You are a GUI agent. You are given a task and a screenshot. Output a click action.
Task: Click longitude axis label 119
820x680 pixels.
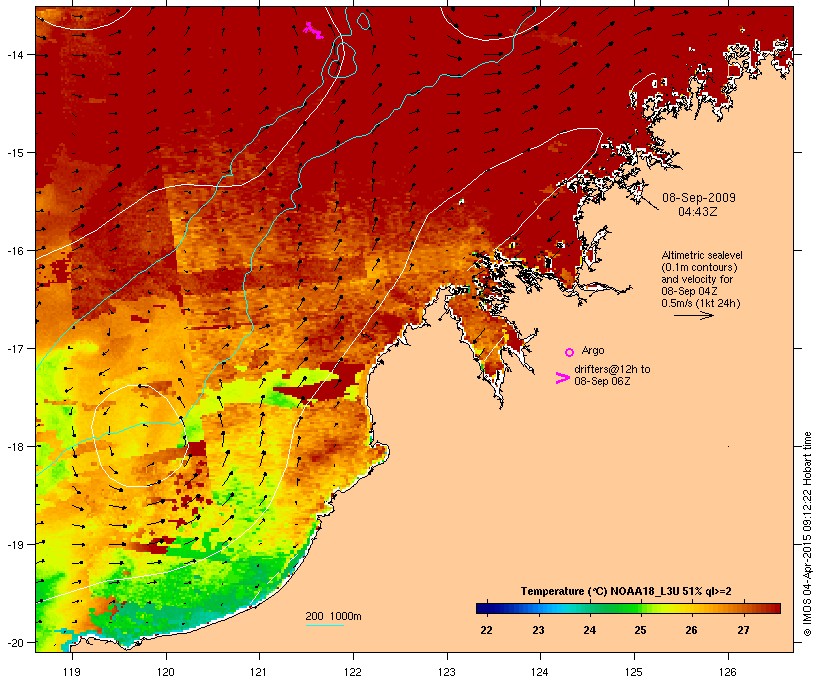tap(72, 672)
